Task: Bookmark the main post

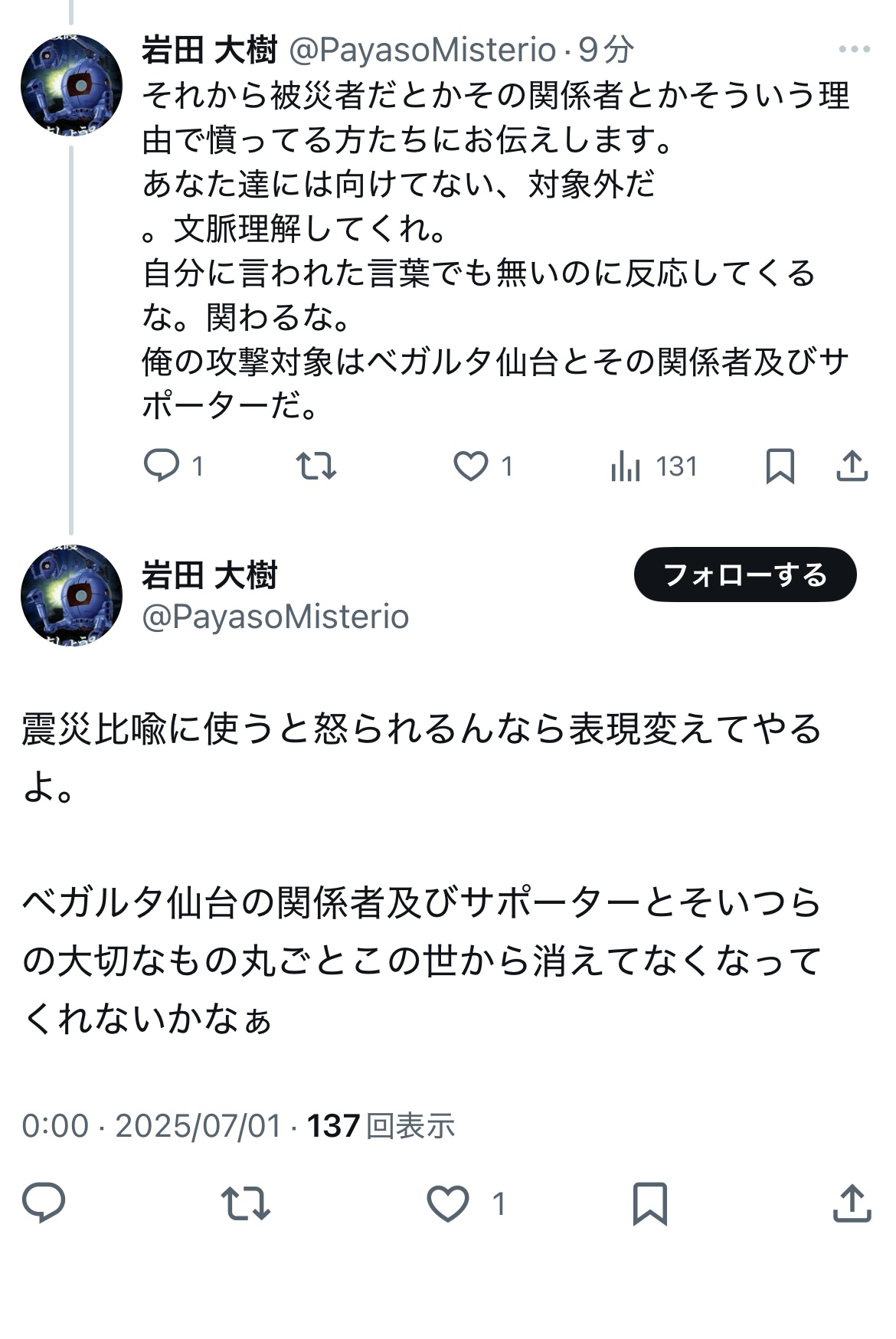Action: [x=649, y=1203]
